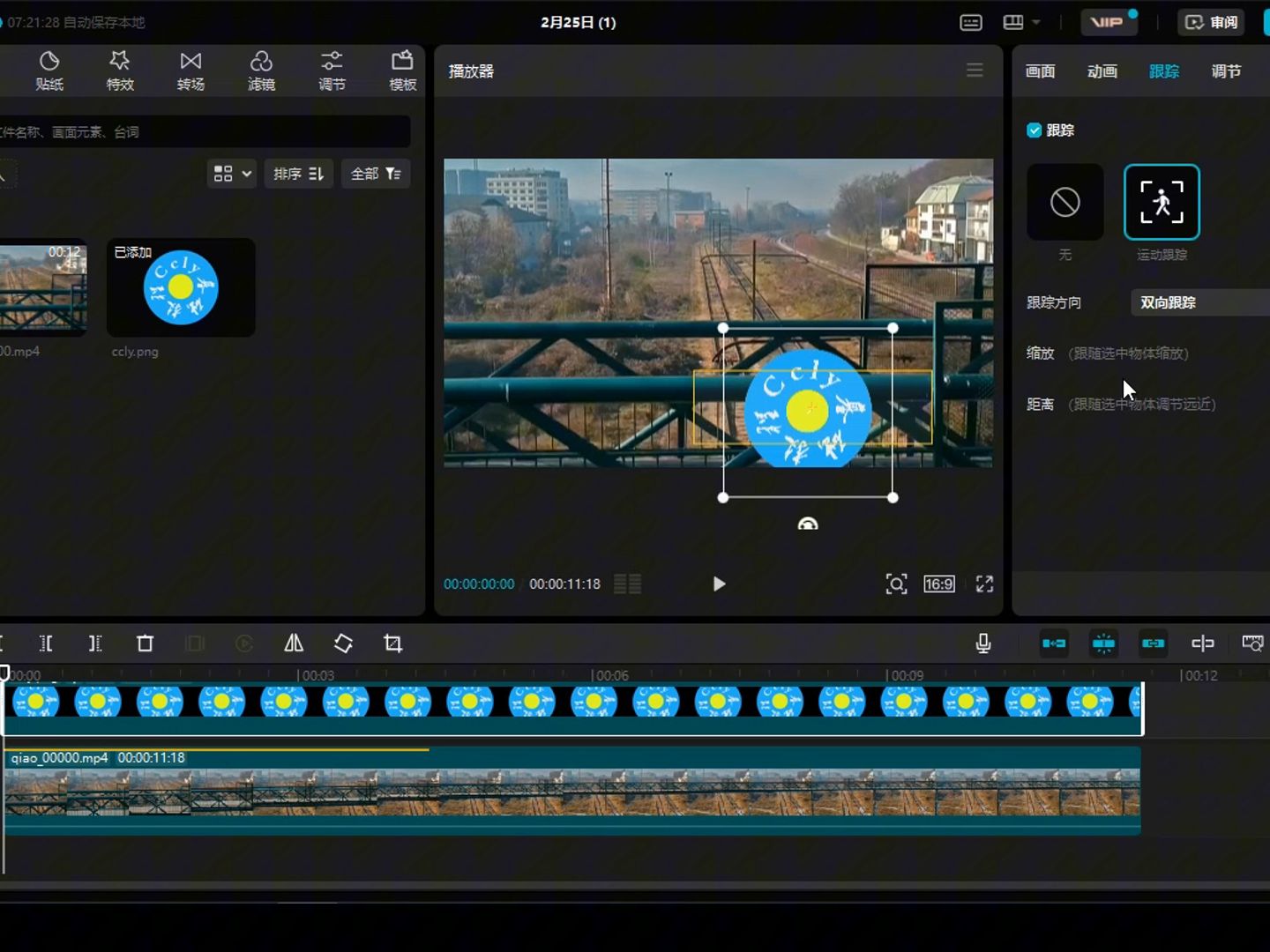The image size is (1270, 952).
Task: Select the qiao_00000.mp4 clip on timeline
Action: point(572,791)
